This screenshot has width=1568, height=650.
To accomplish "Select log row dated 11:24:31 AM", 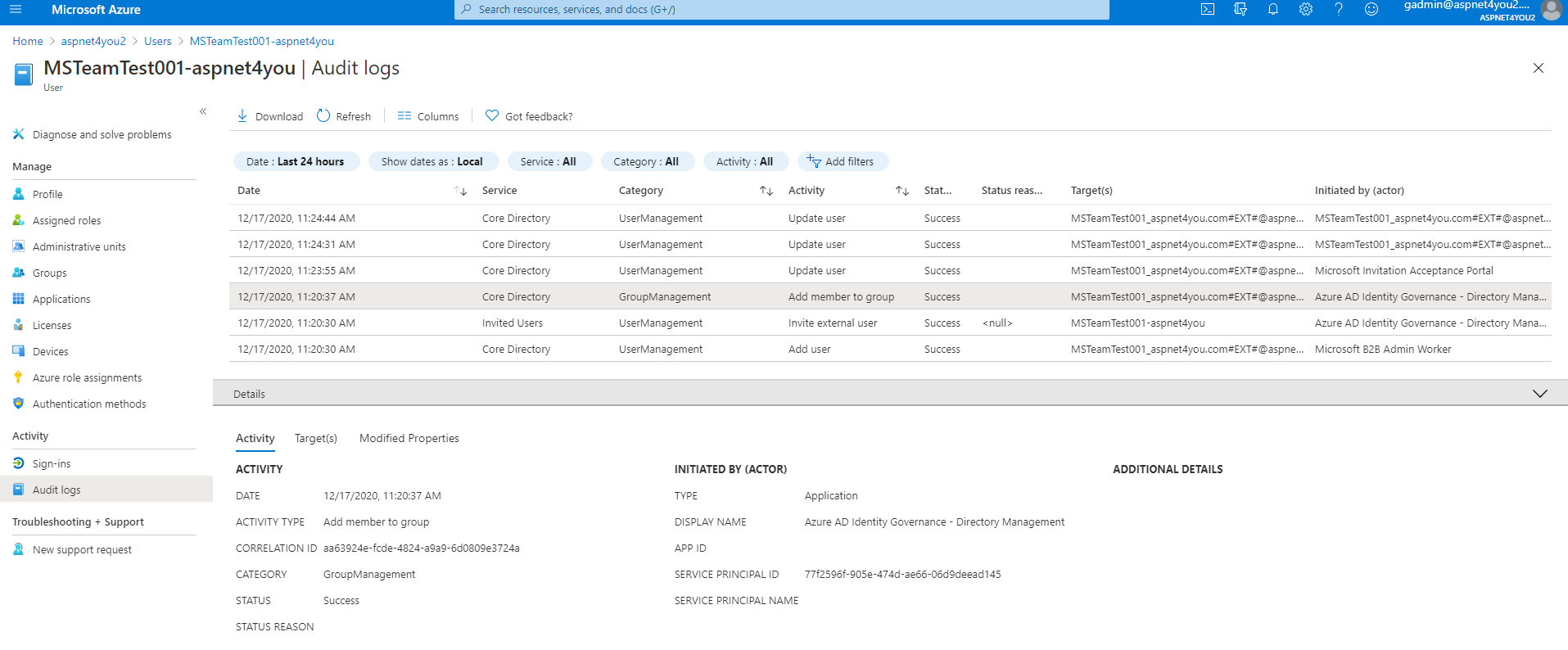I will (890, 244).
